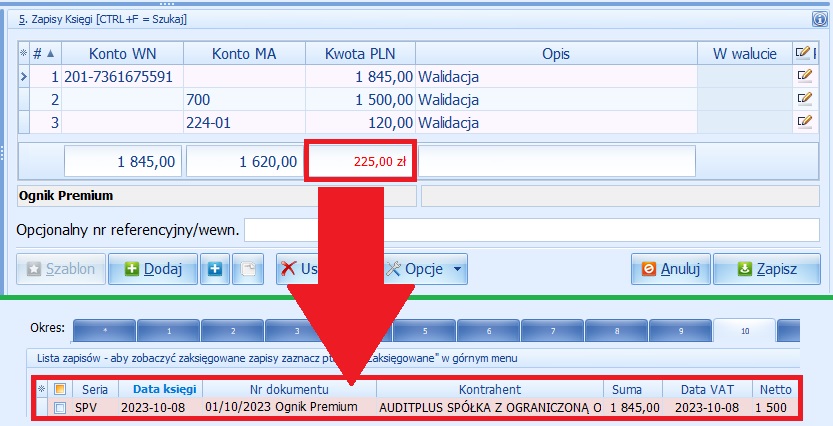
Task: Click the Dodaj button
Action: [x=153, y=269]
